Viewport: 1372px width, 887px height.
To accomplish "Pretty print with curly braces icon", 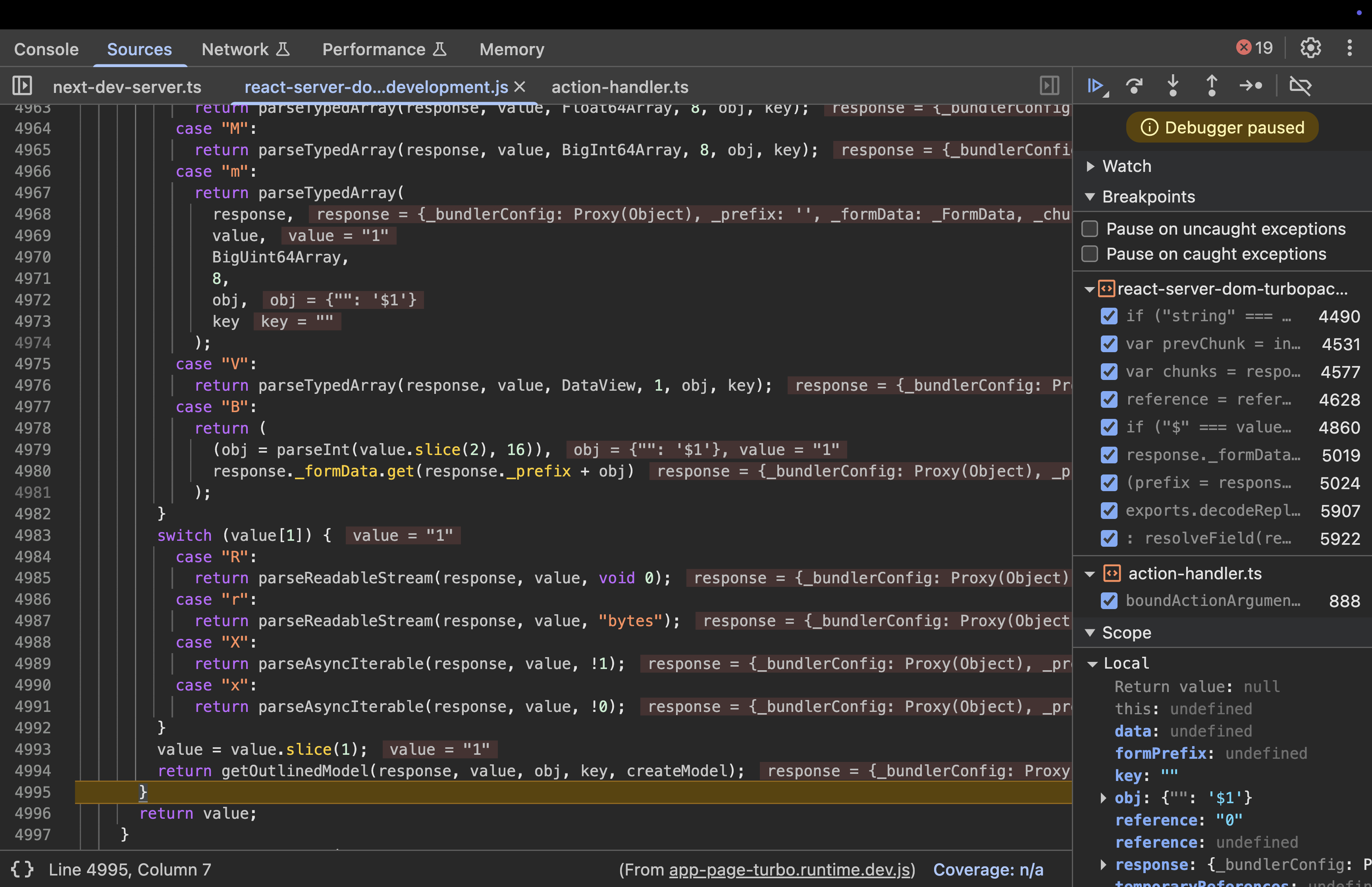I will point(23,869).
